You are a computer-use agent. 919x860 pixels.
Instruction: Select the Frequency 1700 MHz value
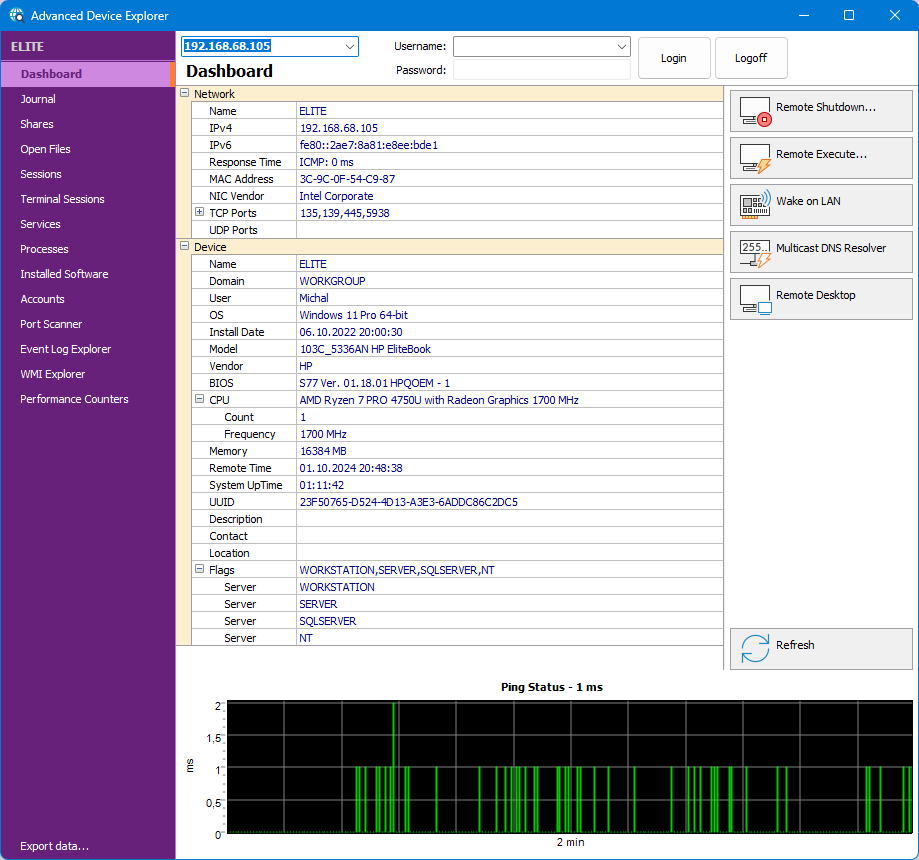click(x=324, y=434)
